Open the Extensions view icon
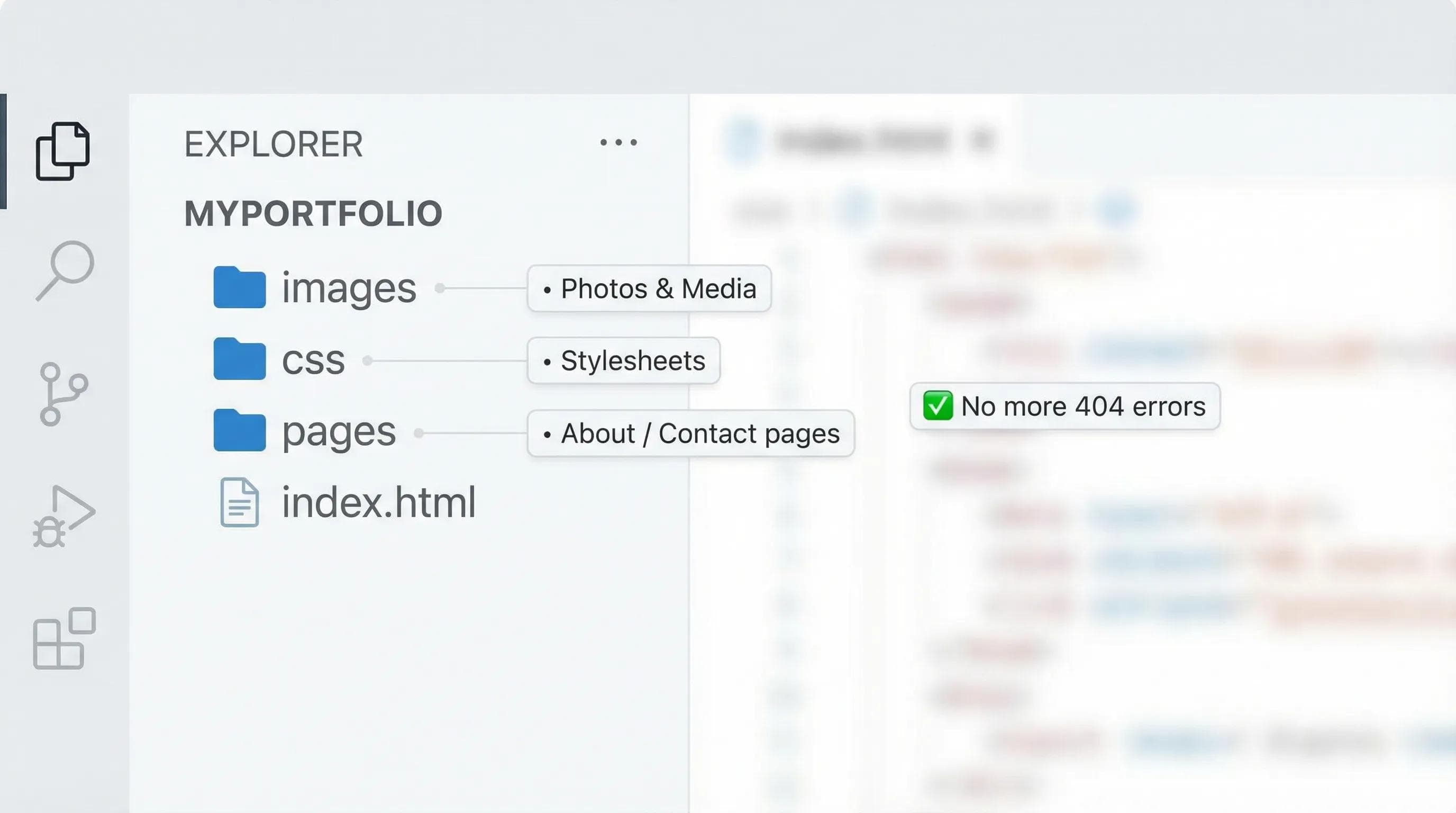 point(65,639)
